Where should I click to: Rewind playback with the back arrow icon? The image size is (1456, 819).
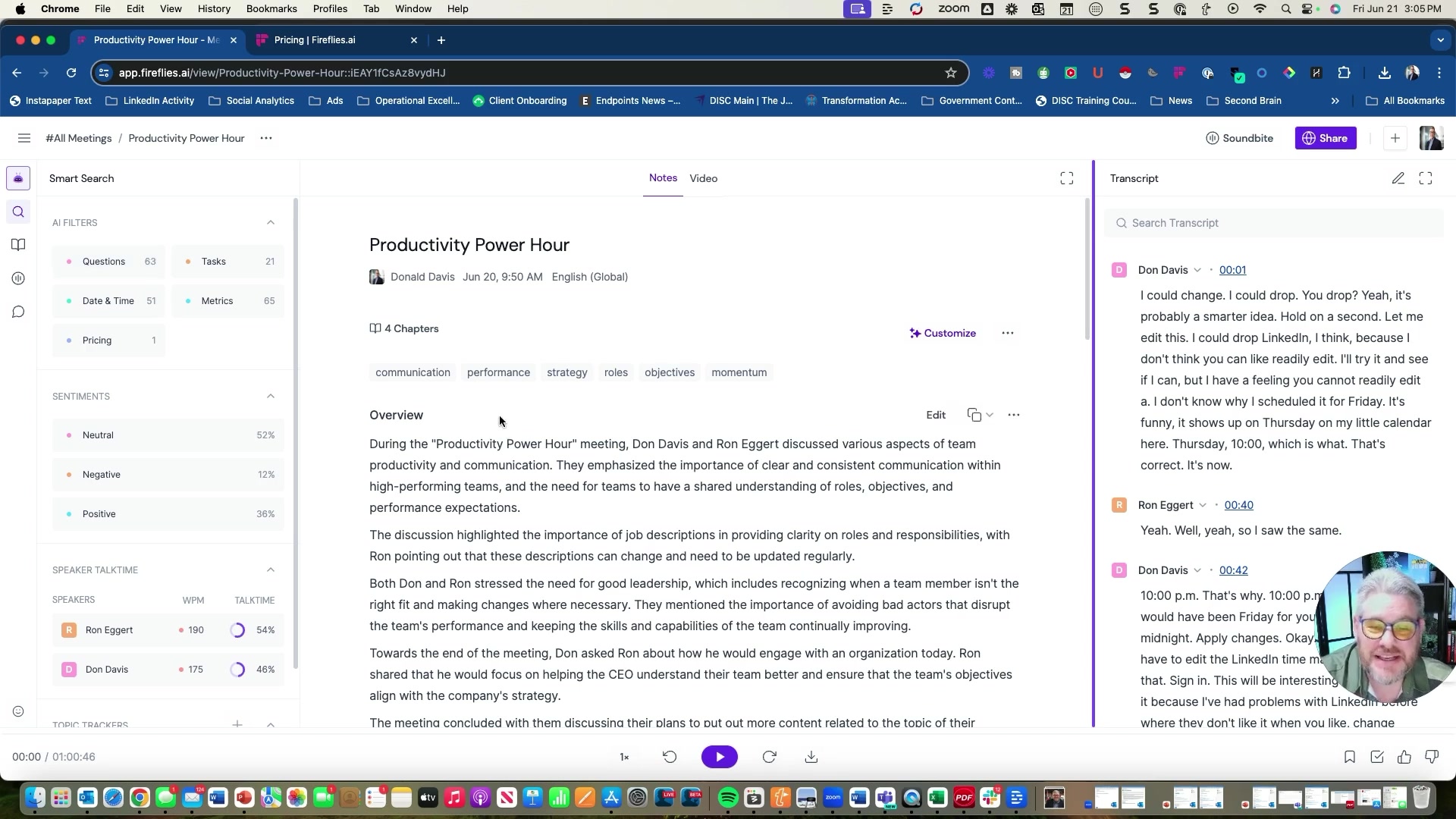[670, 757]
